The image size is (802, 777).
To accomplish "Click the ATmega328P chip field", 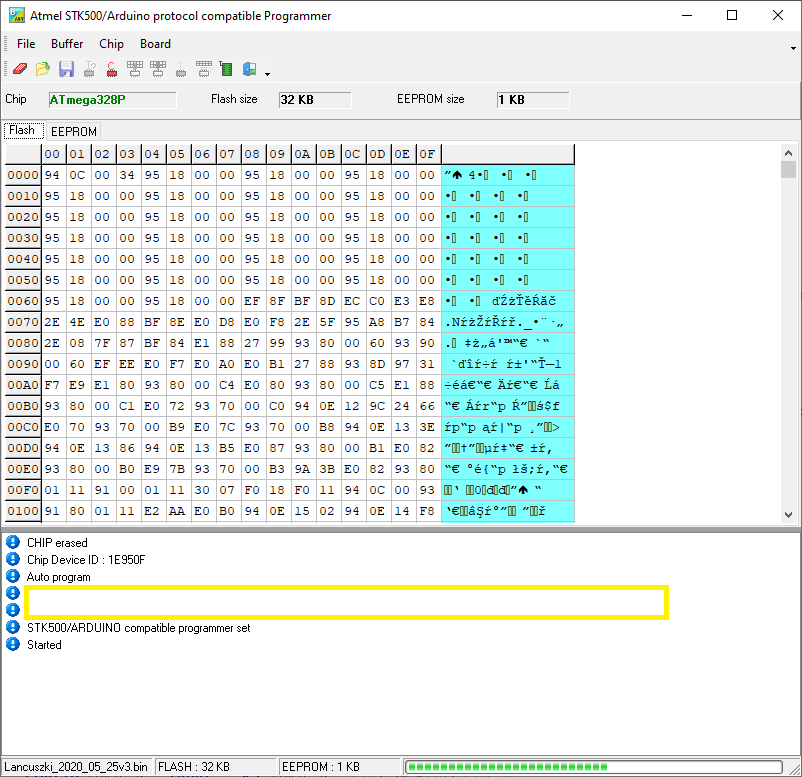I will coord(113,100).
